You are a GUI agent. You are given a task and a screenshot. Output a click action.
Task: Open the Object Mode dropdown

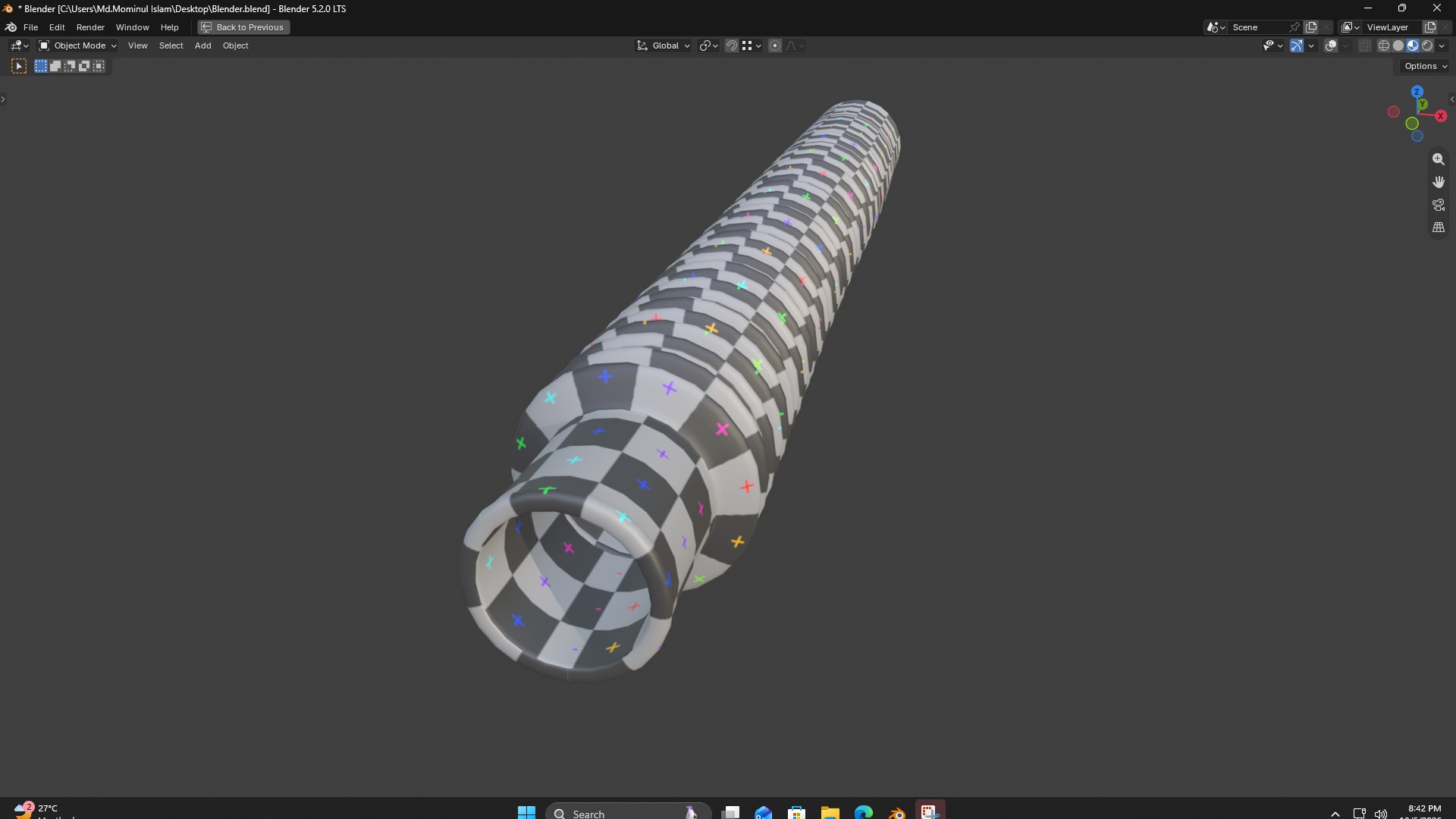pos(77,45)
